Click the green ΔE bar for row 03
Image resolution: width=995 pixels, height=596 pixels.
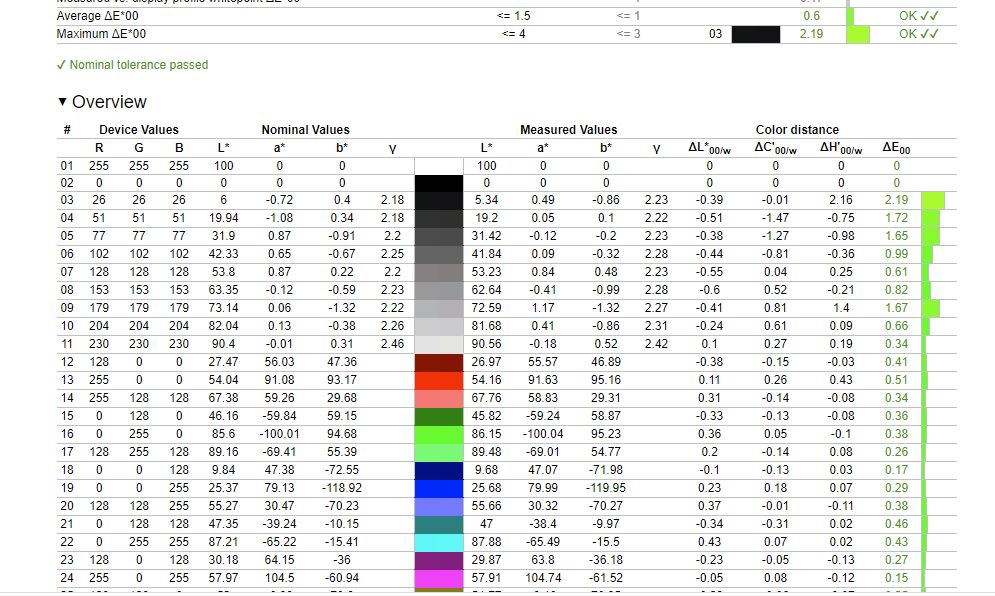tap(932, 200)
